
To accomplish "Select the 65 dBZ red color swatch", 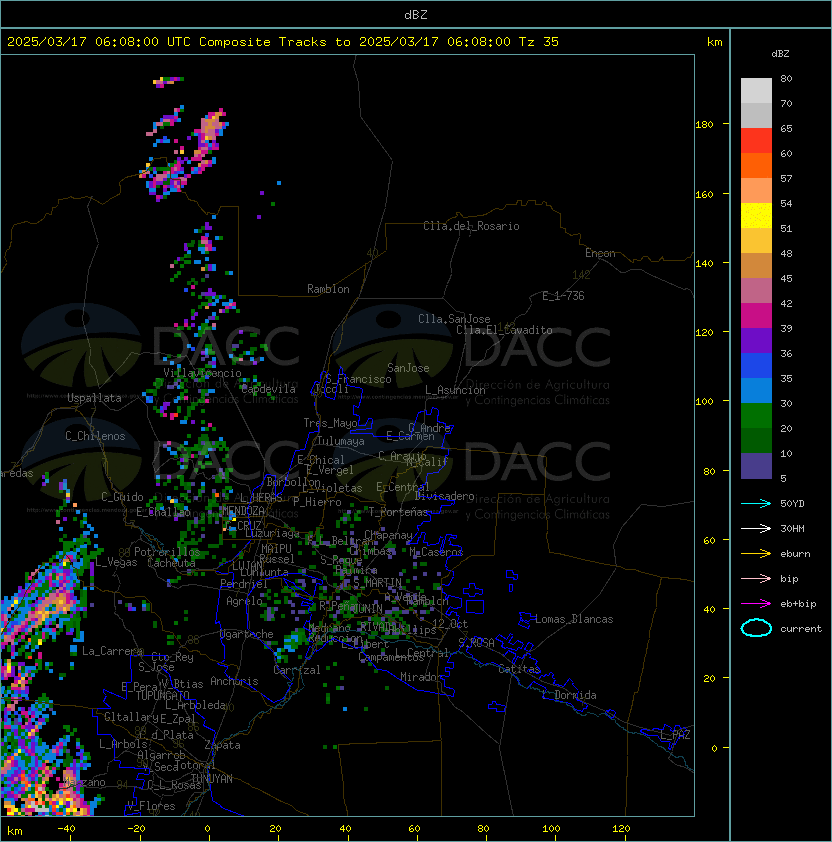I will point(756,141).
